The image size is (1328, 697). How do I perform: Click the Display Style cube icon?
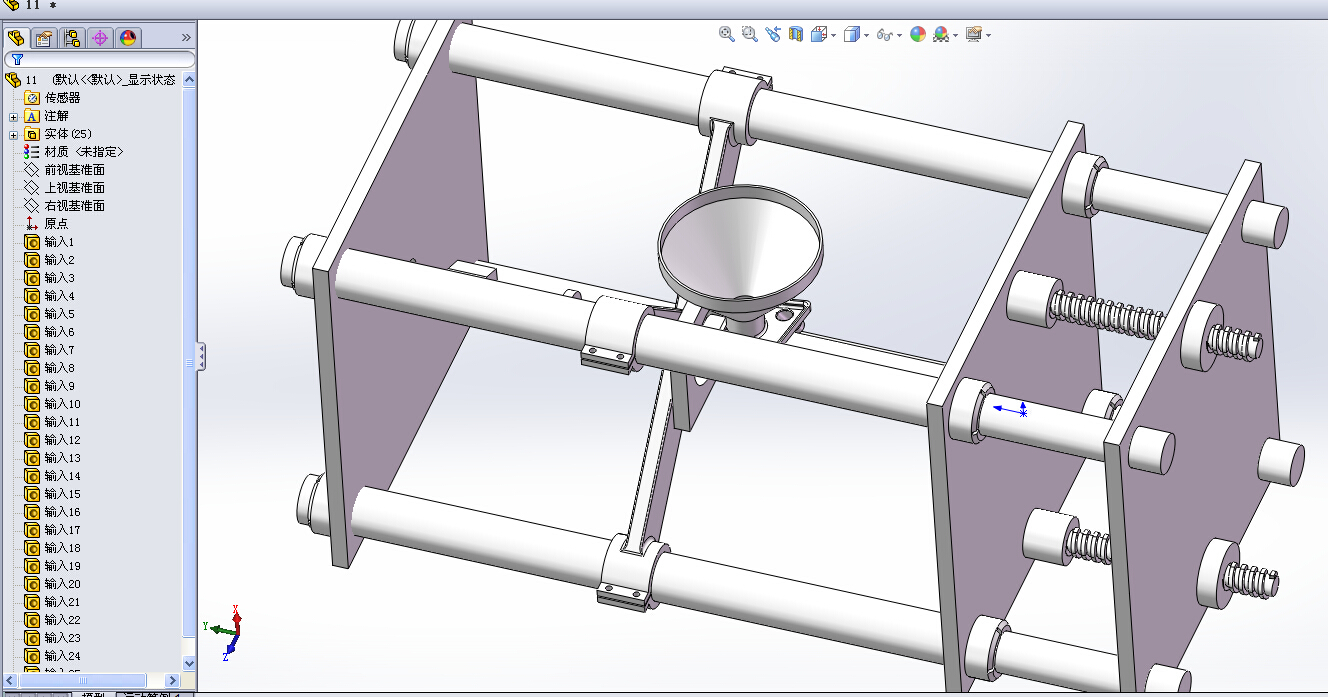[x=851, y=34]
